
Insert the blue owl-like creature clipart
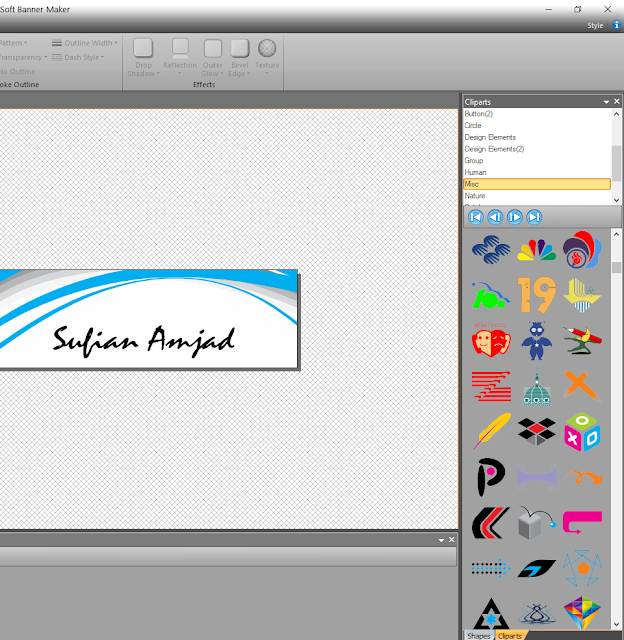[536, 341]
